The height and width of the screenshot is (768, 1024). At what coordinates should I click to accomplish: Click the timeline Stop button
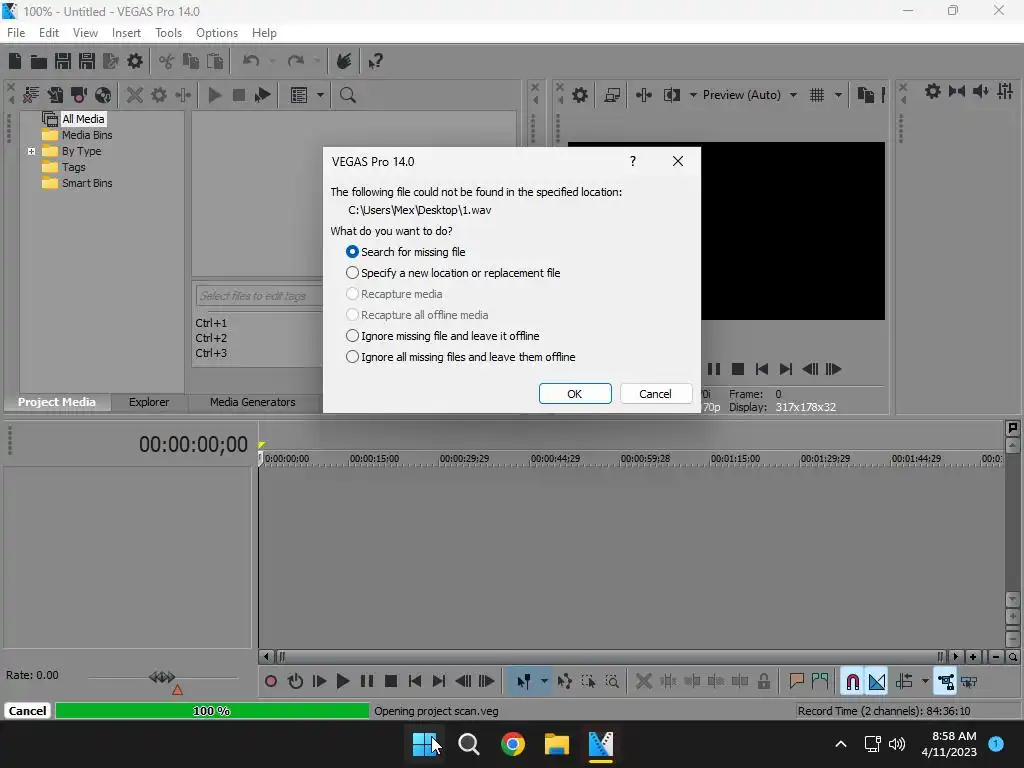pyautogui.click(x=391, y=682)
